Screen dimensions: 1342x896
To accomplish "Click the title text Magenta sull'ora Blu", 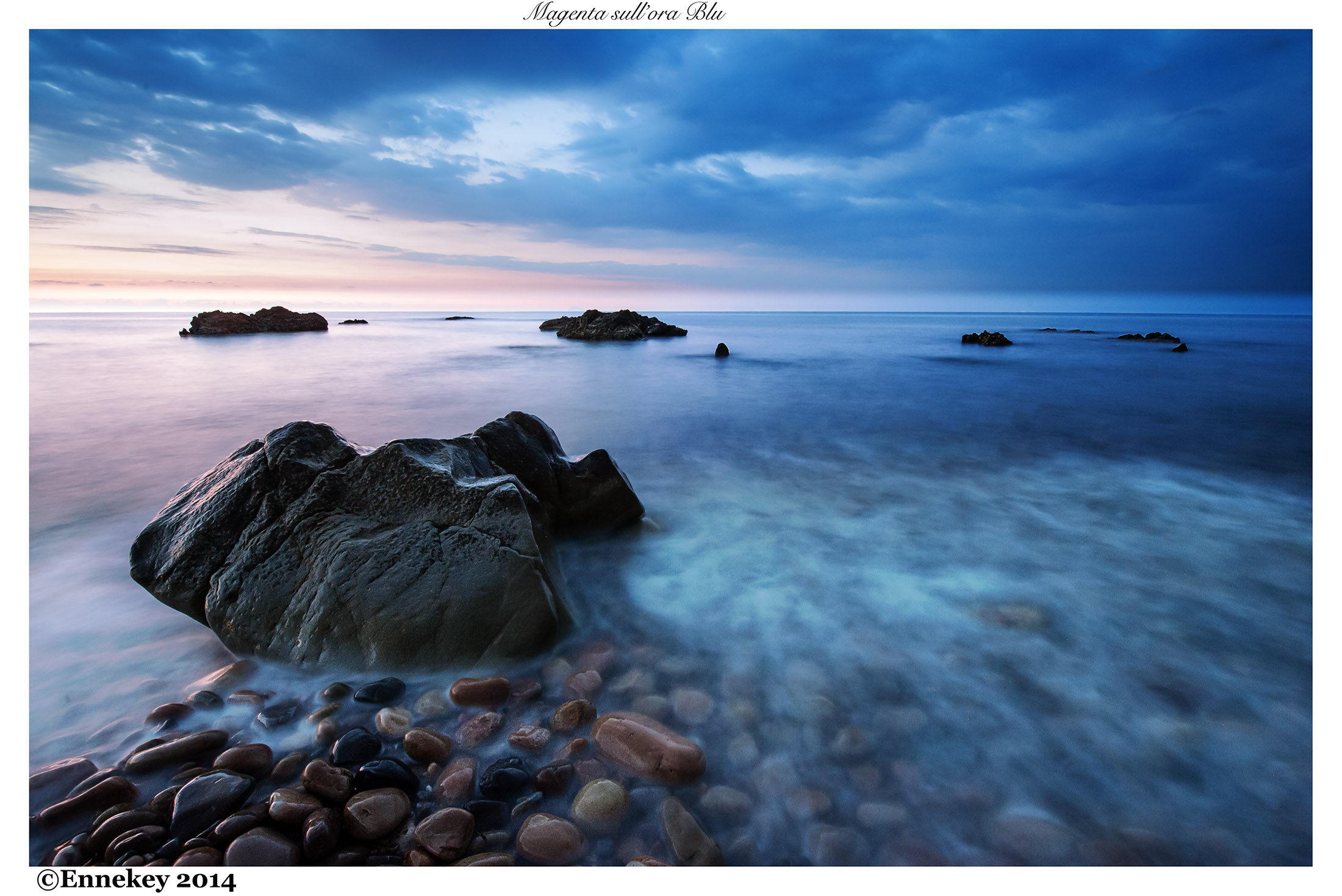I will pyautogui.click(x=623, y=13).
